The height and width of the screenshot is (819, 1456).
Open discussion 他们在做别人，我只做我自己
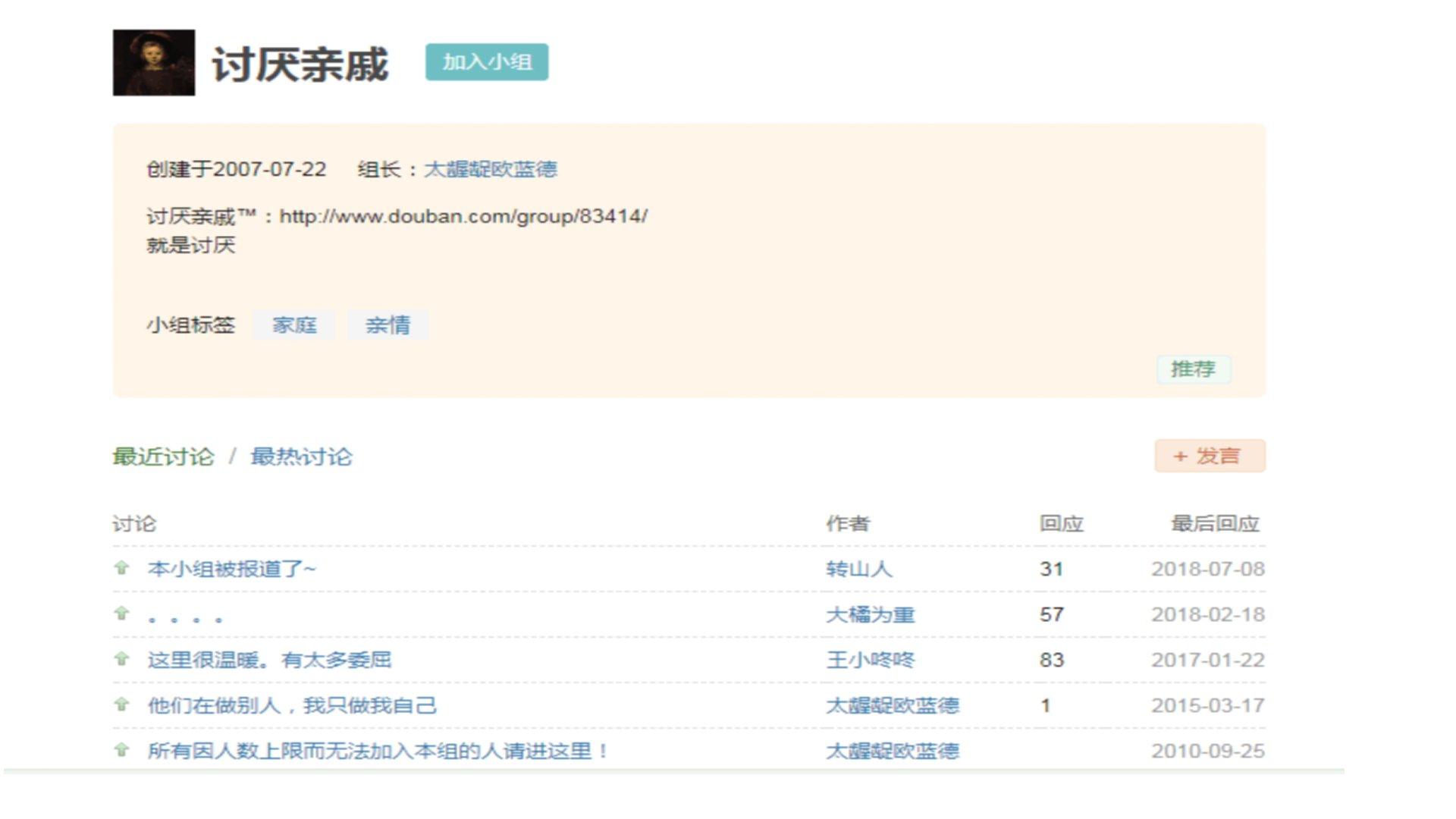click(x=292, y=705)
